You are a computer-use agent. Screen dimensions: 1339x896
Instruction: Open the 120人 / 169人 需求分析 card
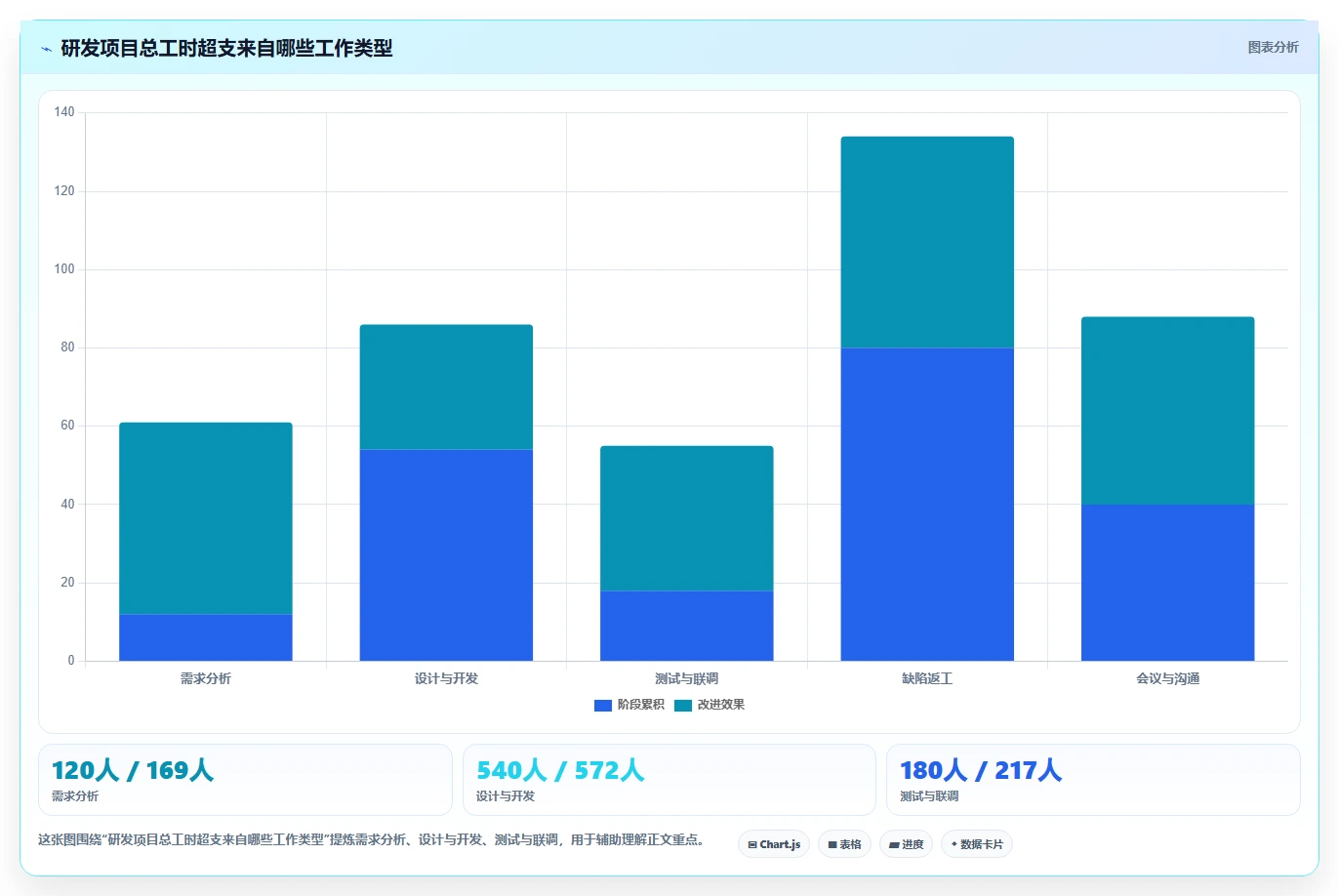tap(245, 780)
